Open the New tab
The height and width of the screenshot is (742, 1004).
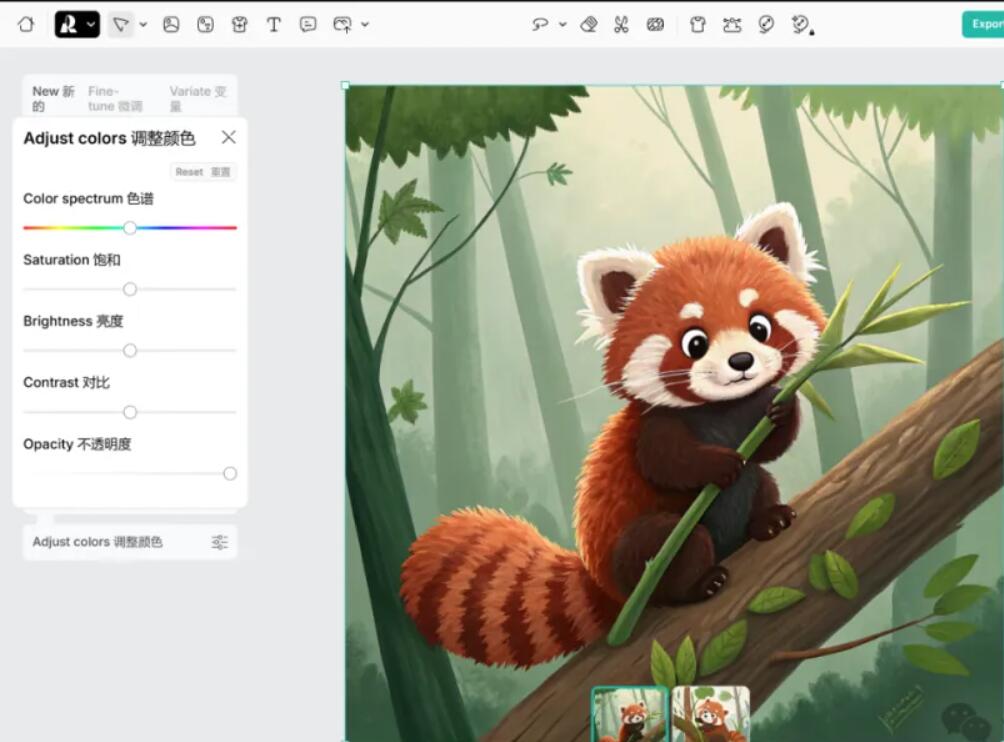(x=52, y=98)
